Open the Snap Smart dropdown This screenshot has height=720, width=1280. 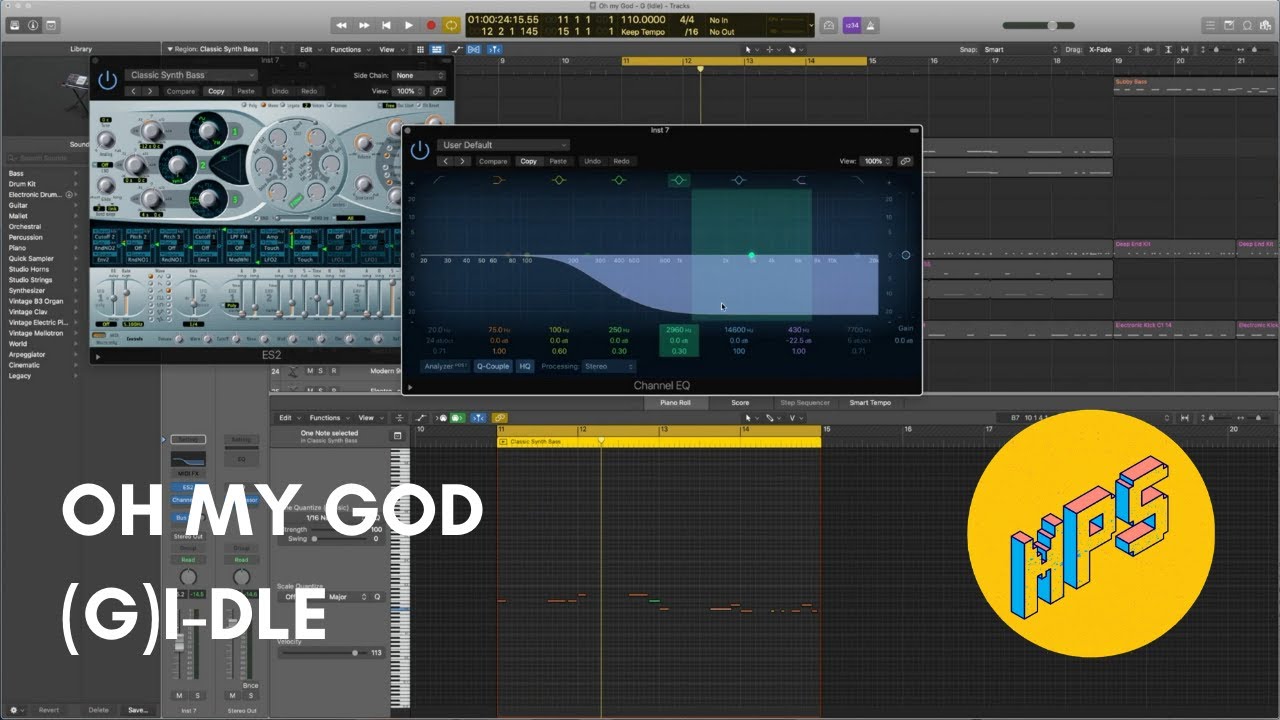[1020, 49]
